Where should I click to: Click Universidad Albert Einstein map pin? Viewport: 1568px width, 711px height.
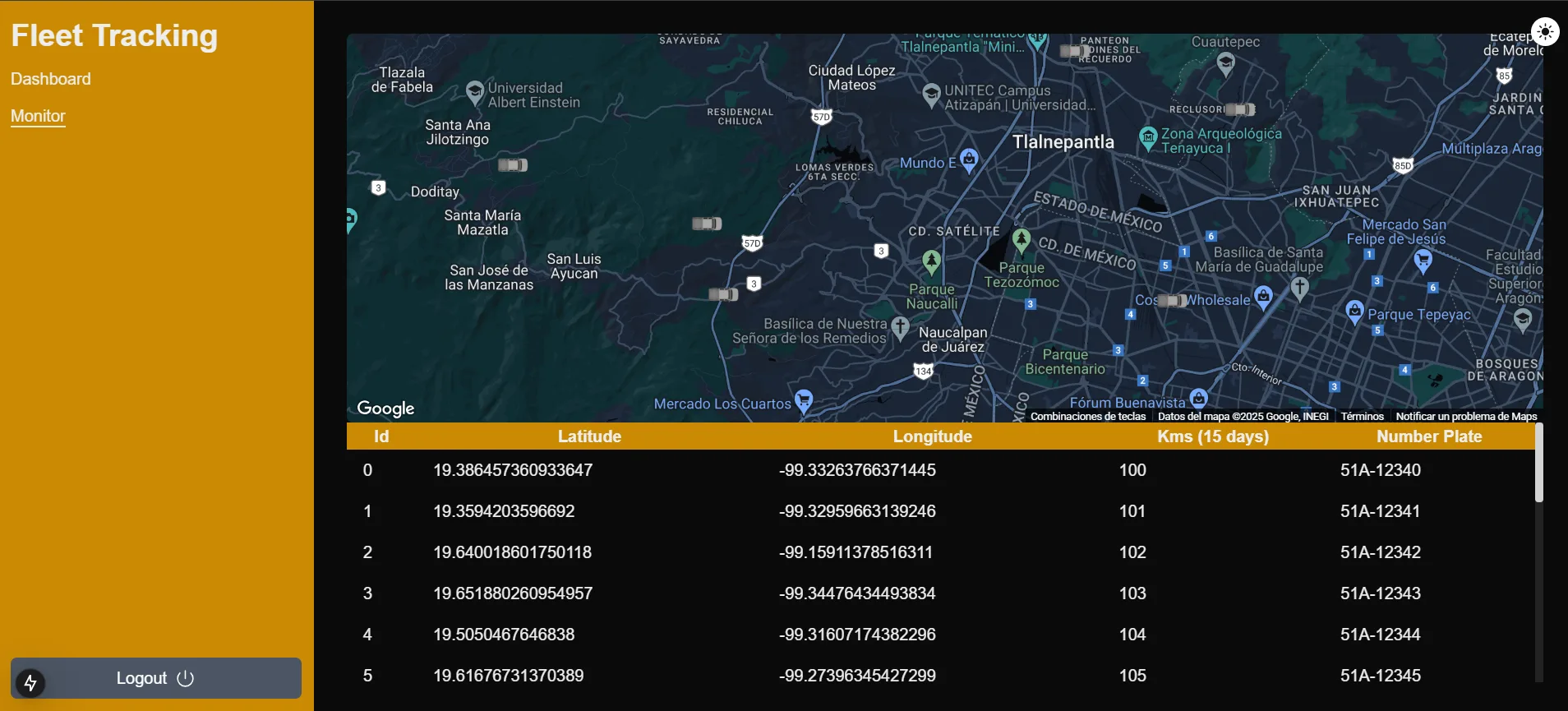tap(474, 93)
